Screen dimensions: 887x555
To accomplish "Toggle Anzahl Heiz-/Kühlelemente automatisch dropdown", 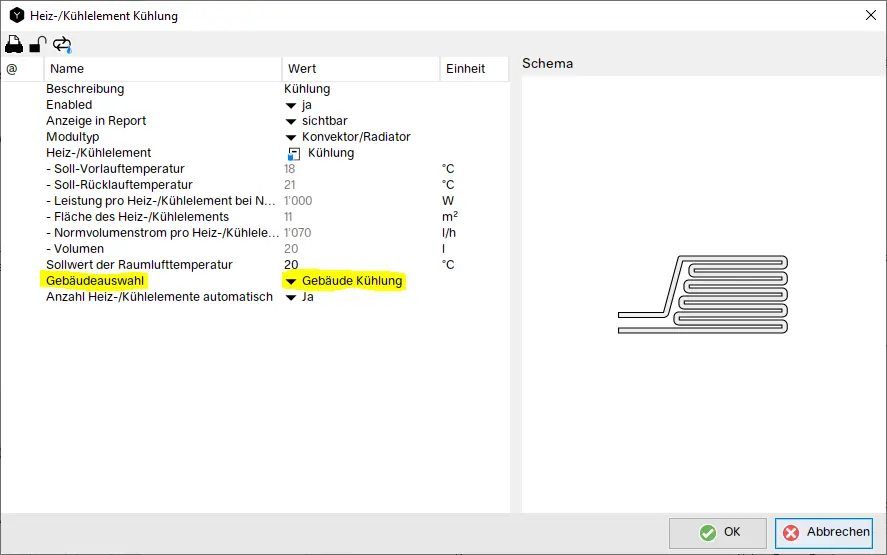I will click(x=291, y=297).
